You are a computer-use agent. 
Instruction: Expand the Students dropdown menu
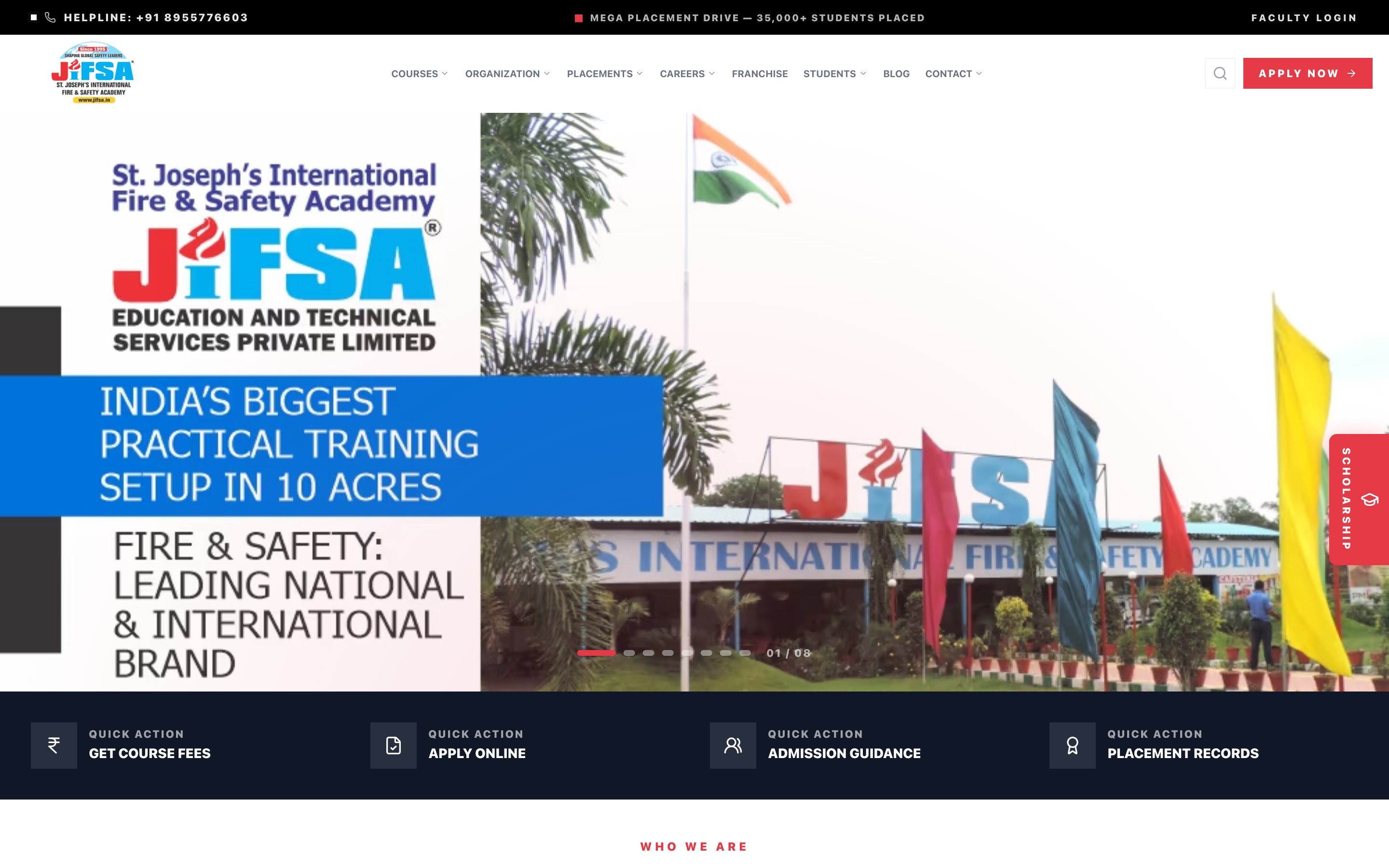coord(834,73)
